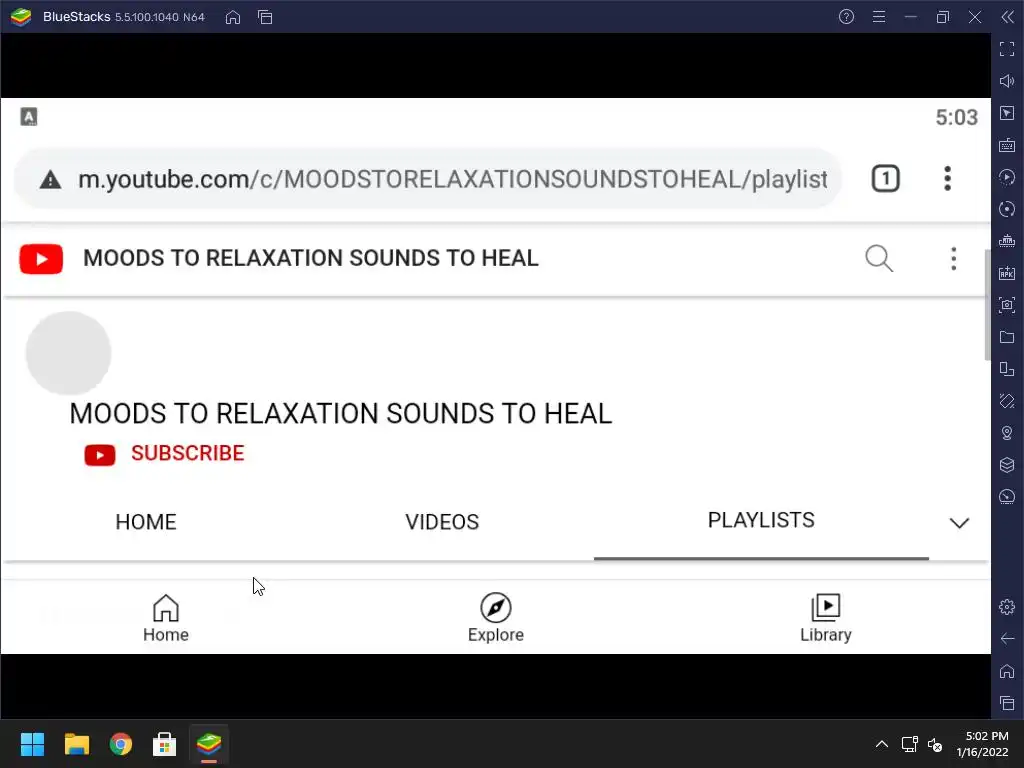Click the site security warning triangle icon
The height and width of the screenshot is (768, 1024).
[x=50, y=180]
